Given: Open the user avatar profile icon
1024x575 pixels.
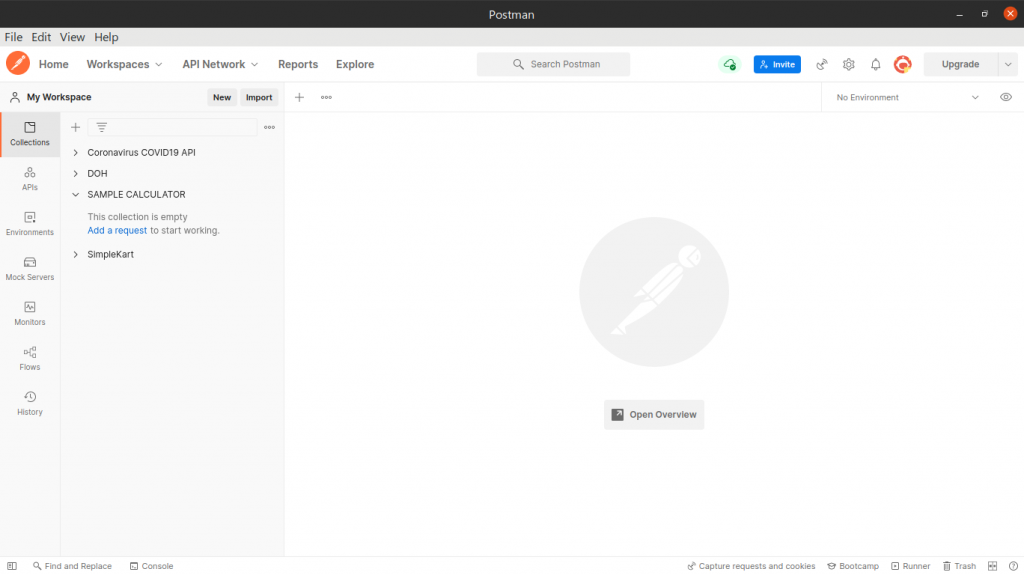Looking at the screenshot, I should (x=903, y=64).
